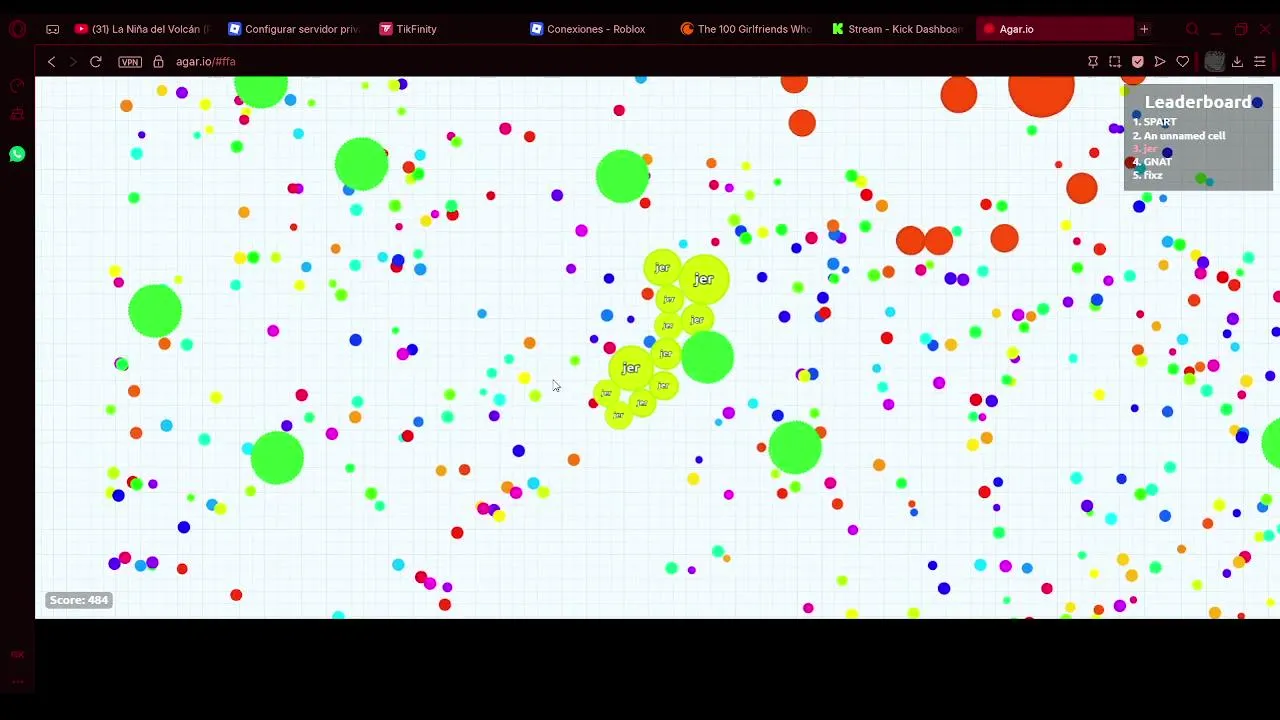Switch to Stream - Kick Dashboard tab

[897, 29]
